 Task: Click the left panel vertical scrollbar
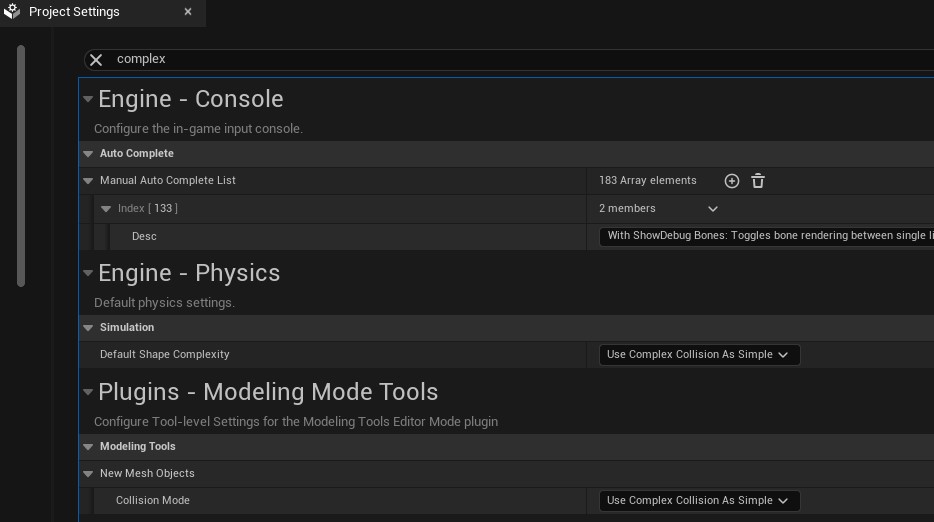[21, 165]
